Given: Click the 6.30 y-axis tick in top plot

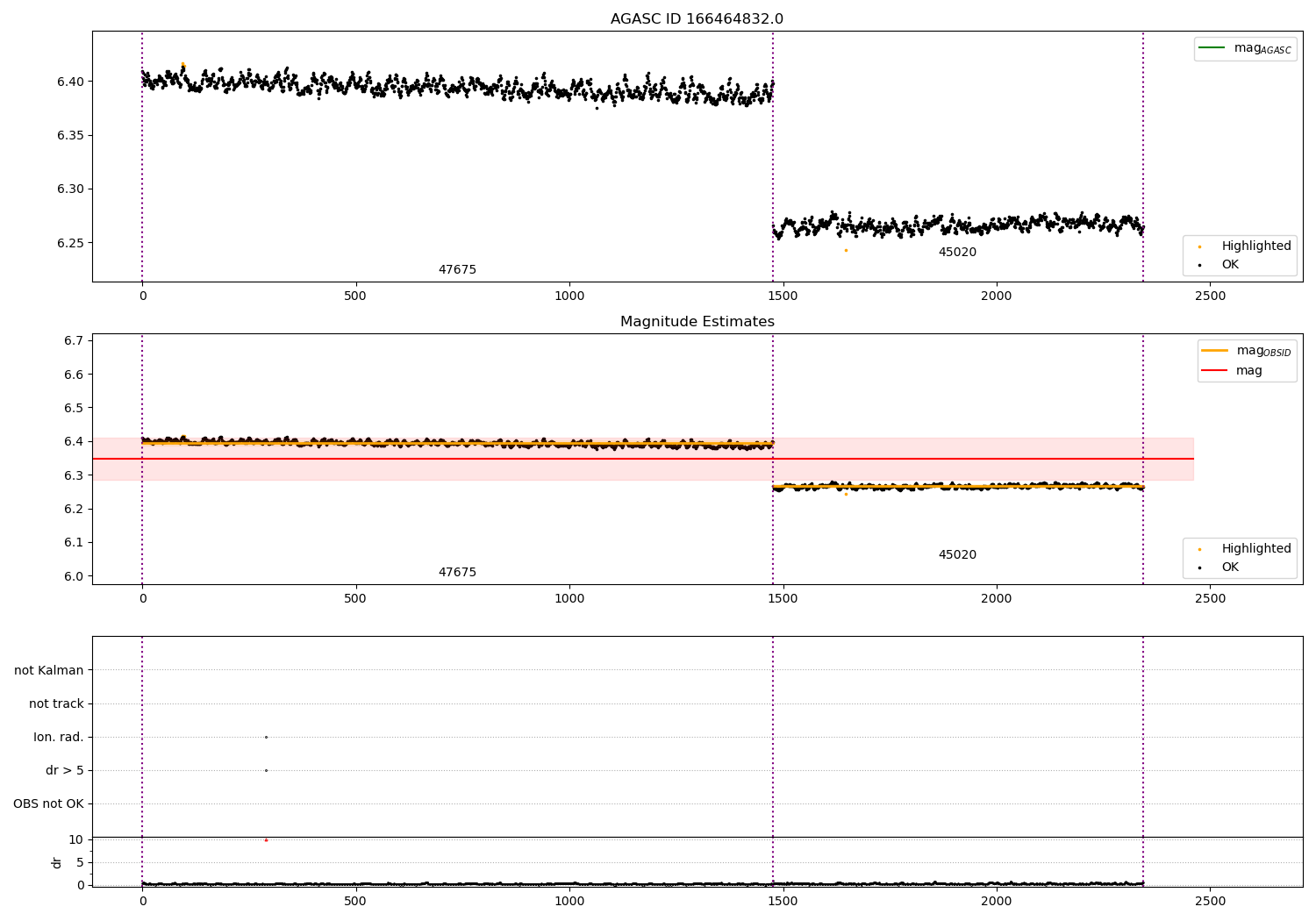Looking at the screenshot, I should (71, 189).
